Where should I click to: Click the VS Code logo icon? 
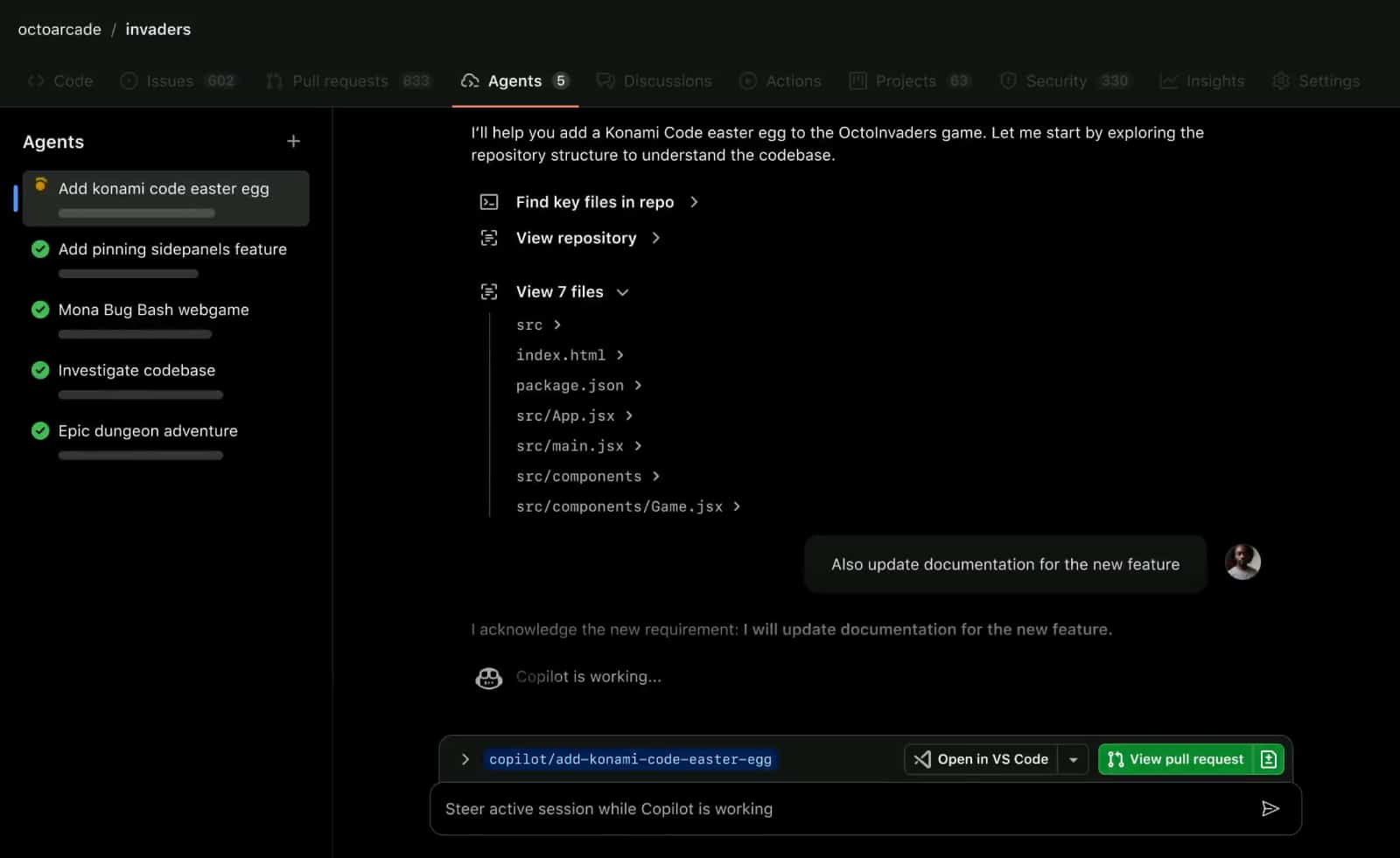(922, 759)
